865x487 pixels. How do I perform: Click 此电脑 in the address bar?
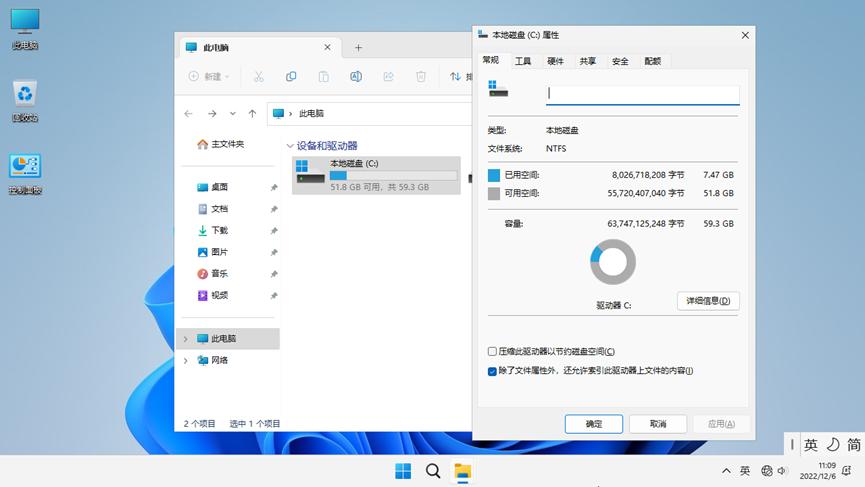point(312,114)
